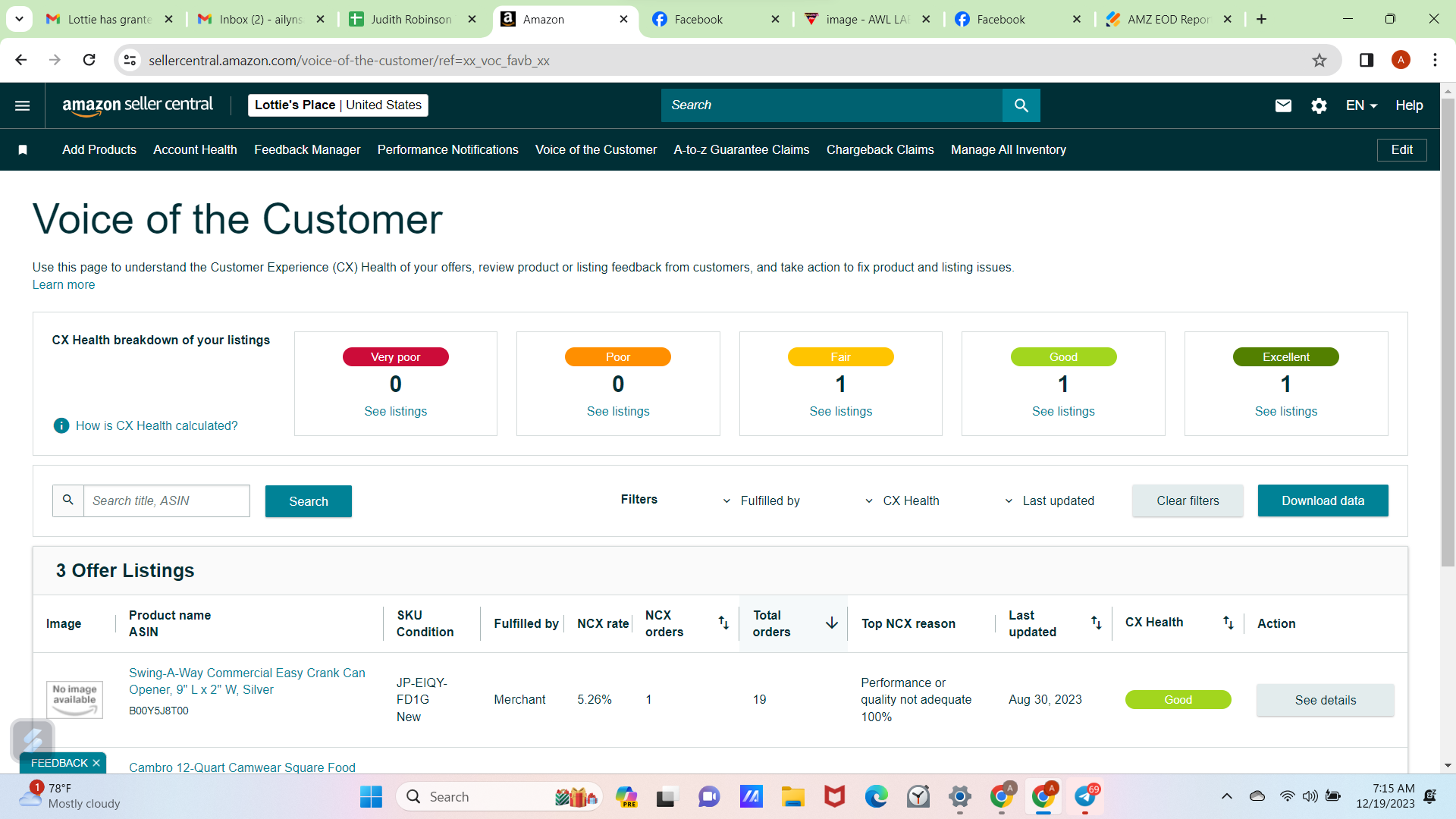Click the Download data button
Image resolution: width=1456 pixels, height=819 pixels.
1323,500
